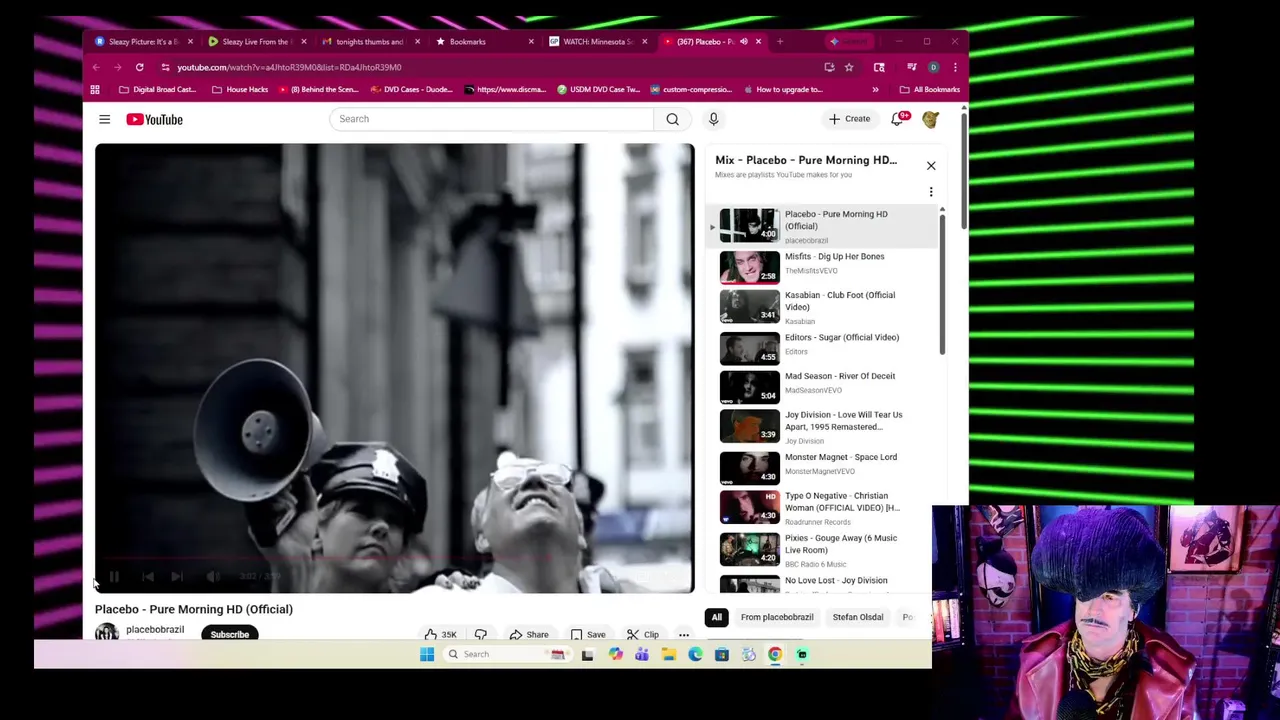Open a new browser tab
The image size is (1280, 720).
[x=780, y=42]
